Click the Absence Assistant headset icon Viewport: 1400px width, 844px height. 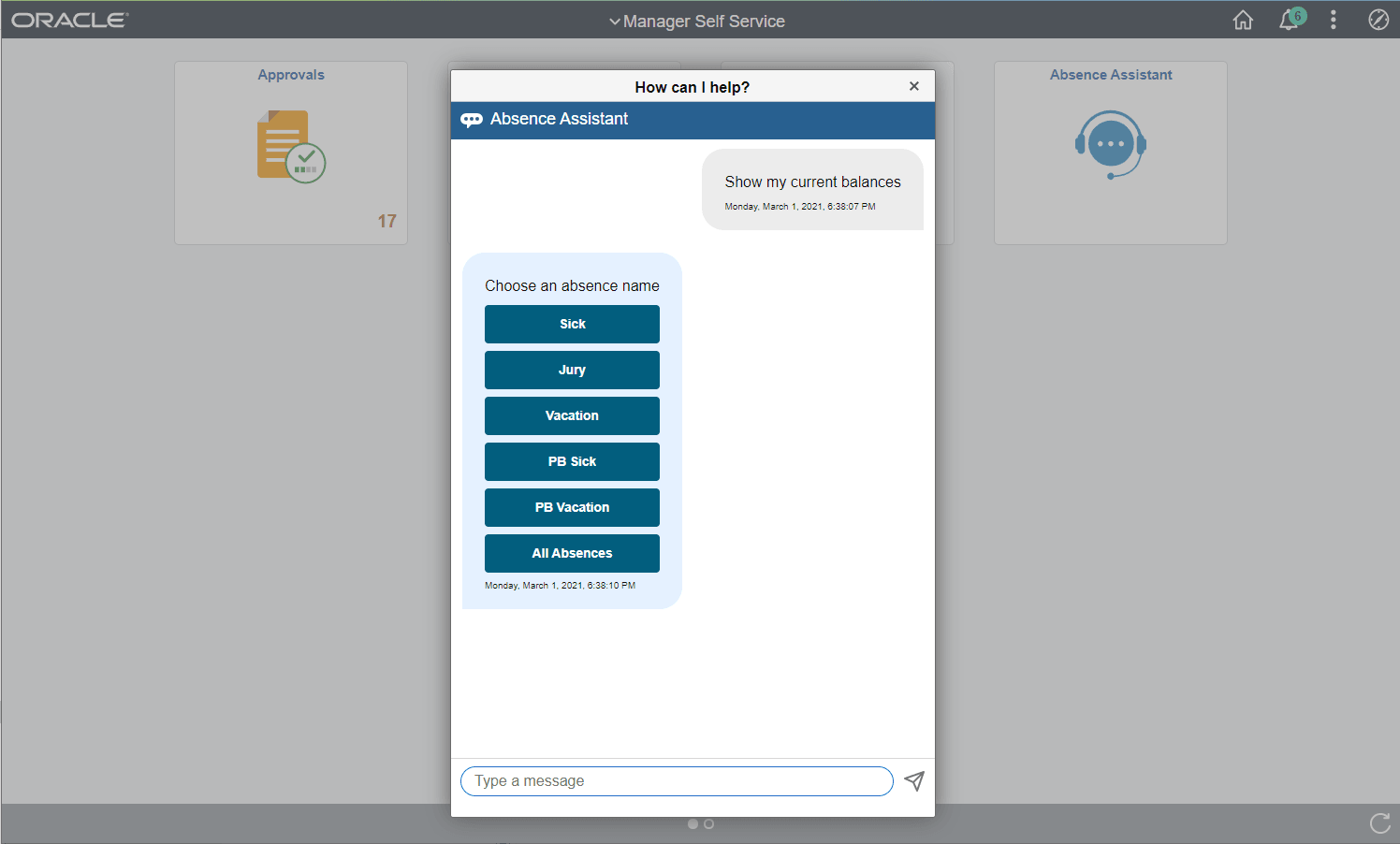click(x=1111, y=145)
